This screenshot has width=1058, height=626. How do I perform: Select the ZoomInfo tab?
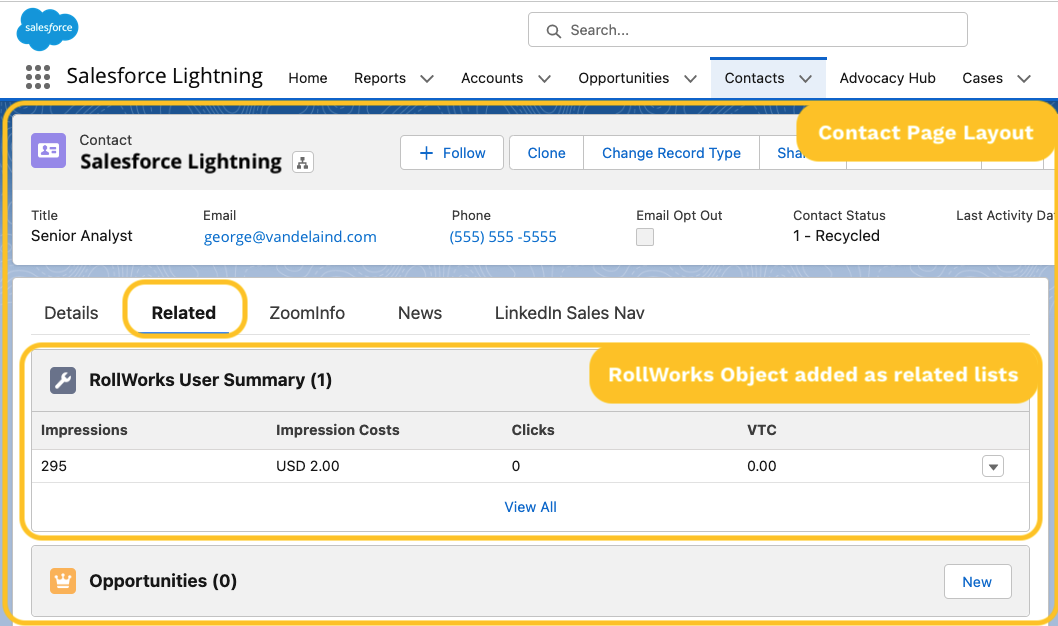307,312
